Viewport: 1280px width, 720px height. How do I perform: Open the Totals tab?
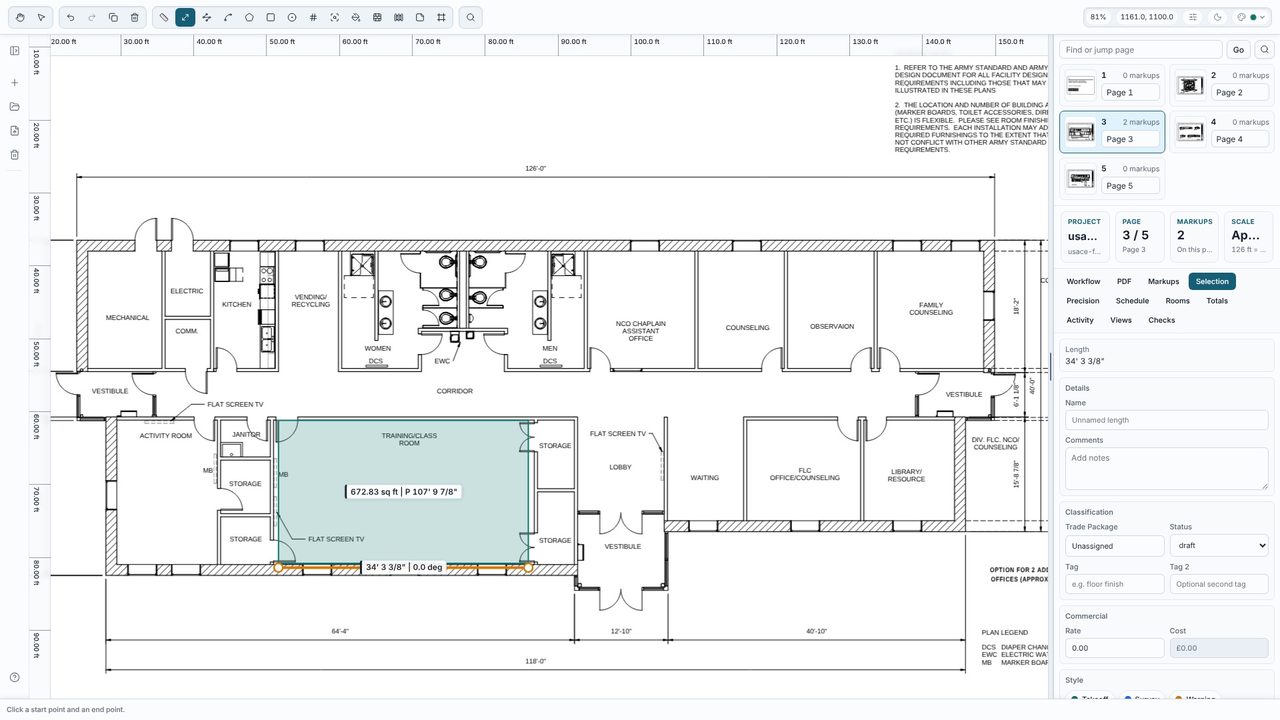(x=1217, y=301)
